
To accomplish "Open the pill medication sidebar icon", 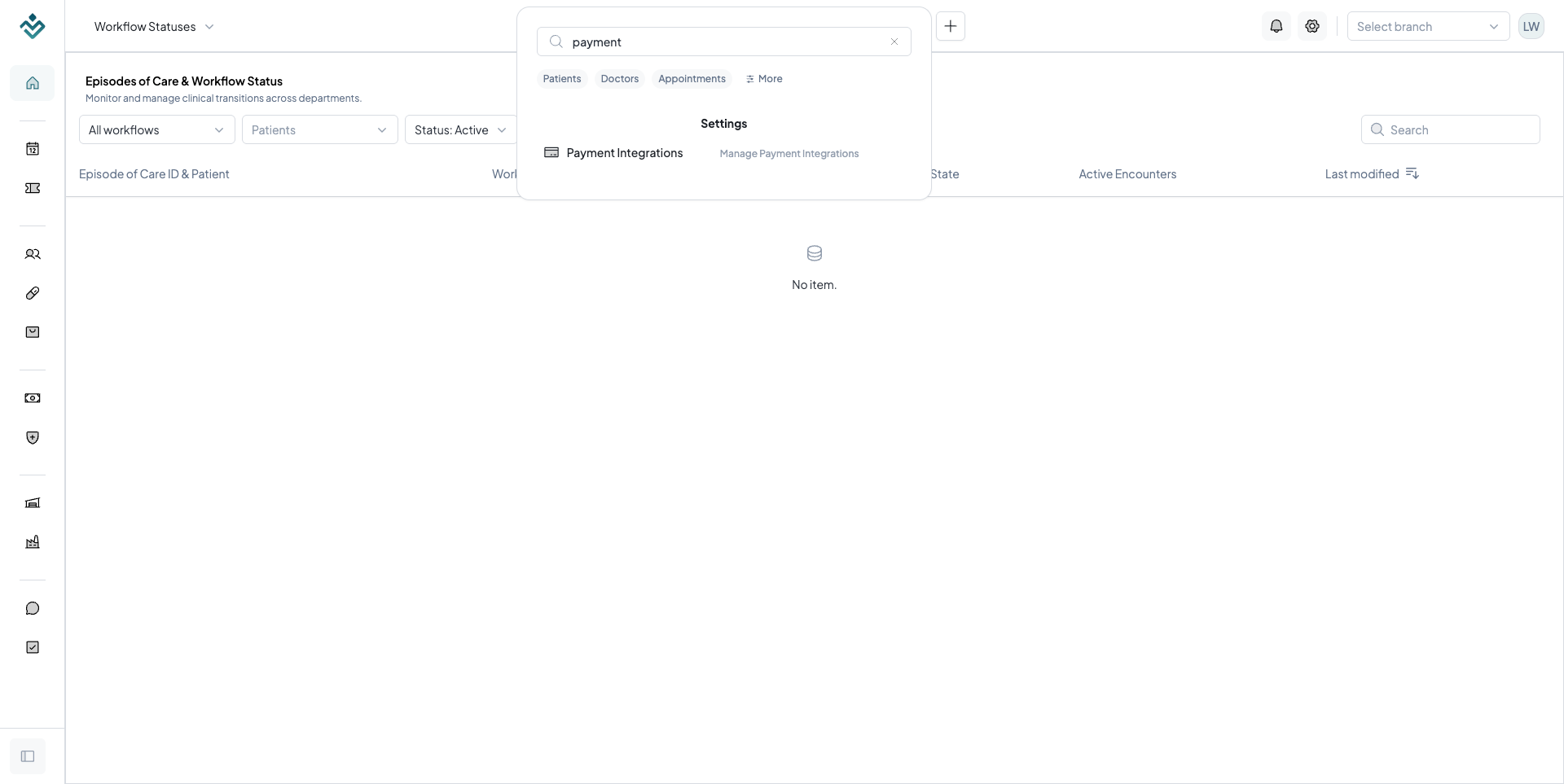I will pyautogui.click(x=33, y=293).
